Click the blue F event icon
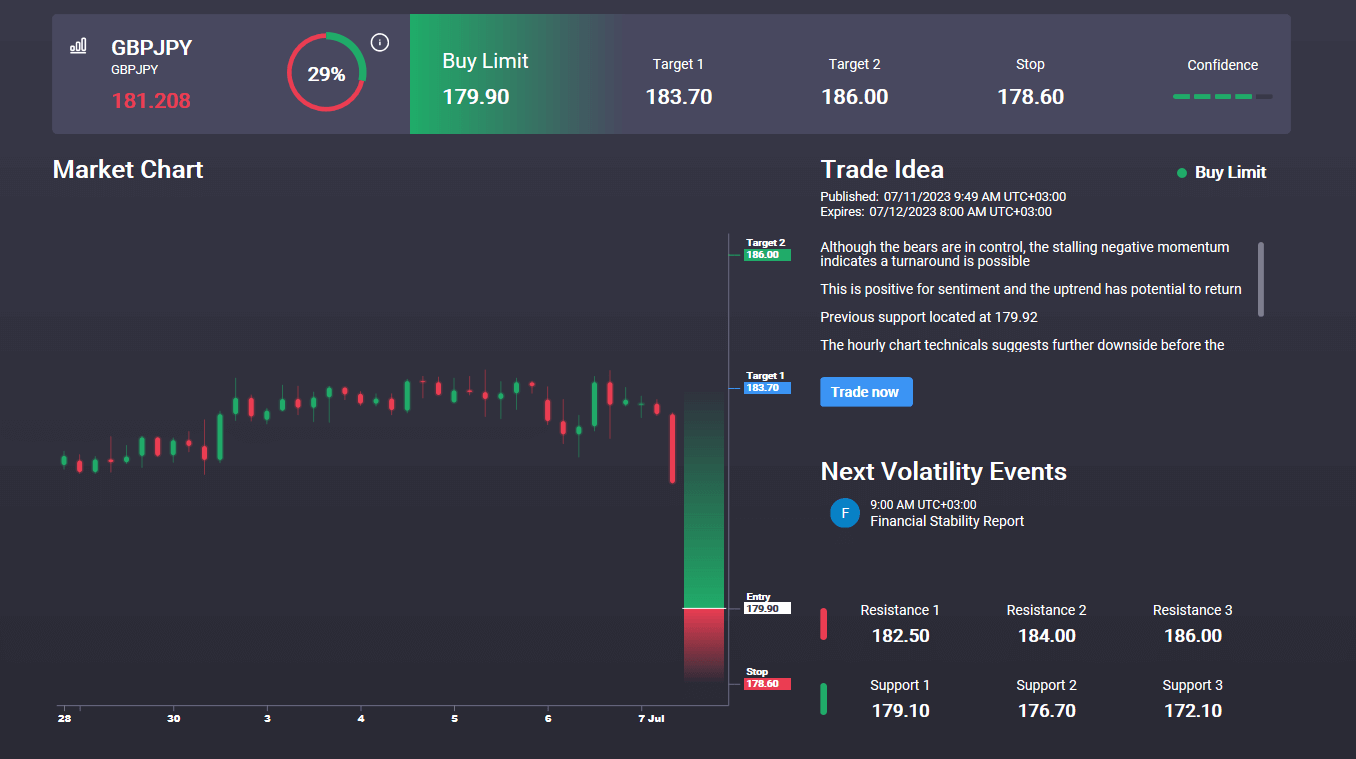The image size is (1356, 759). click(x=845, y=513)
